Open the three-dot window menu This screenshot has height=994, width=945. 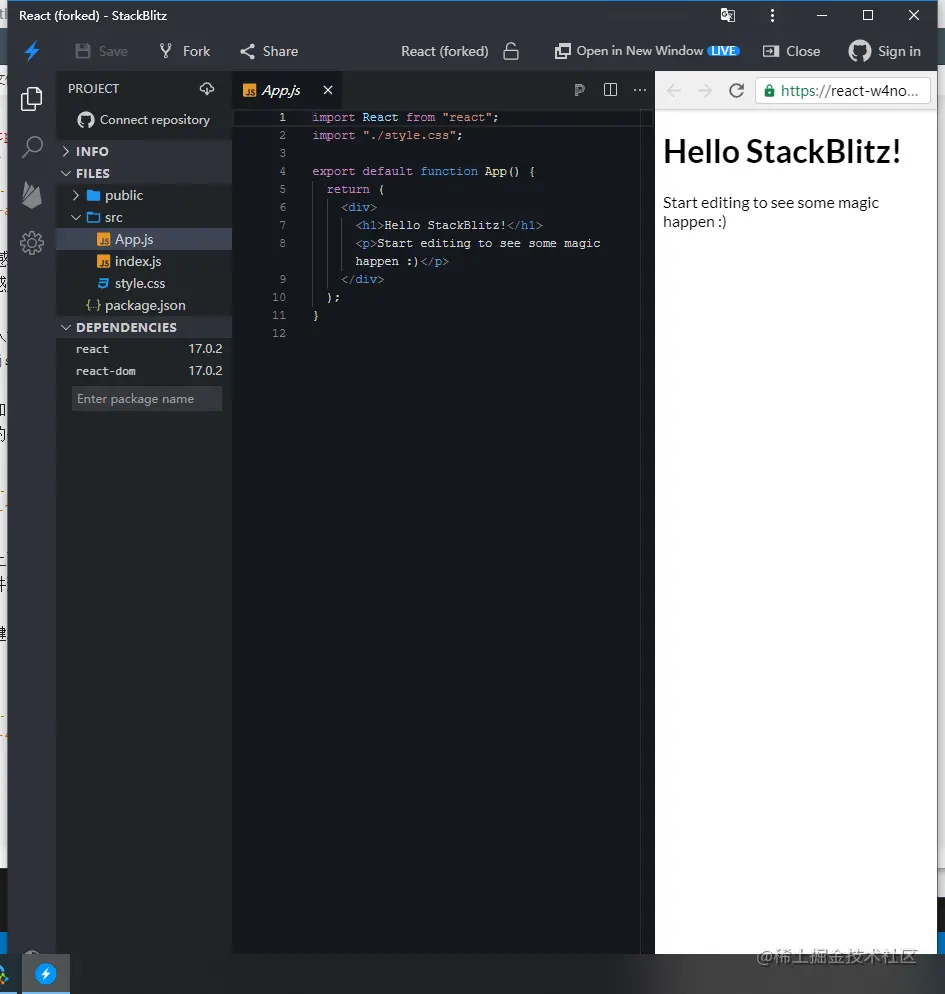772,15
